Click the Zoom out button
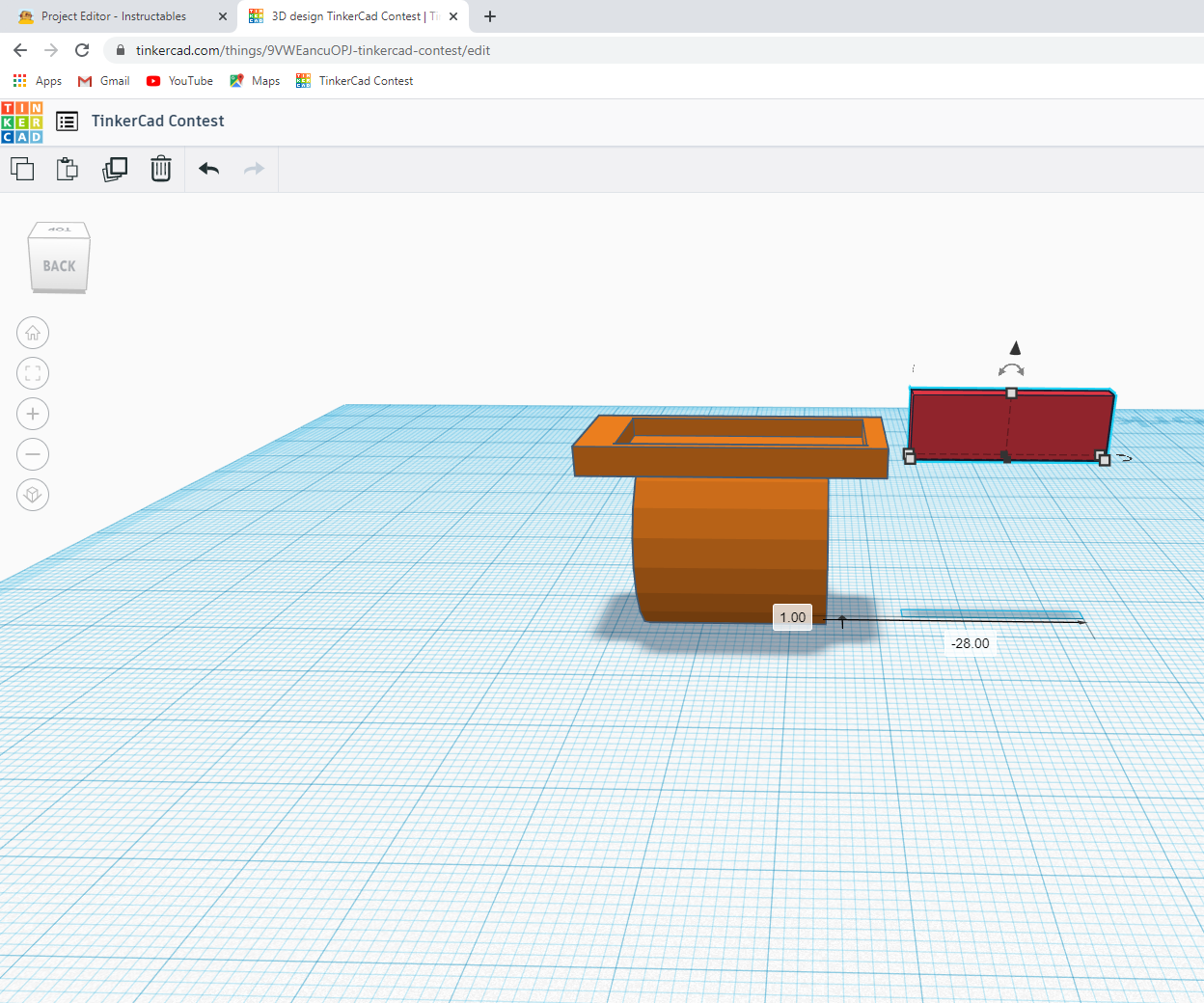Screen dimensions: 1204x1003 pos(32,453)
